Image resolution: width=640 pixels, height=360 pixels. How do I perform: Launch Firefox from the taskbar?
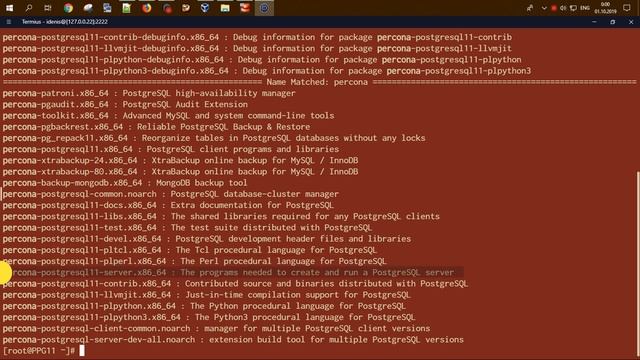pyautogui.click(x=147, y=8)
